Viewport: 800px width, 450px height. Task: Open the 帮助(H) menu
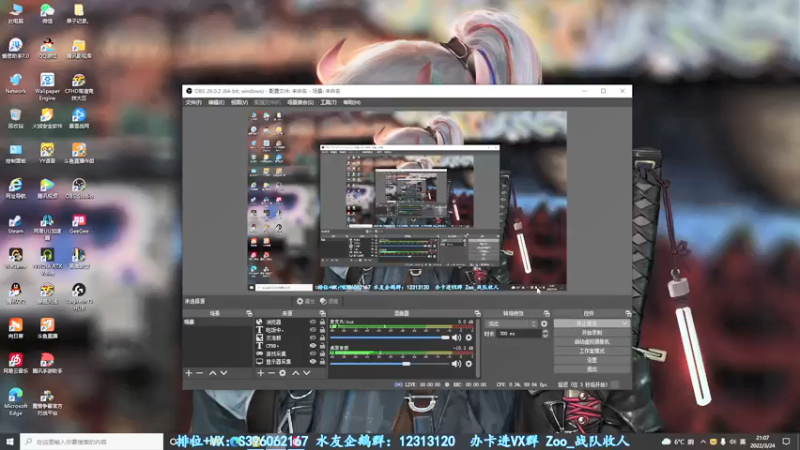352,102
